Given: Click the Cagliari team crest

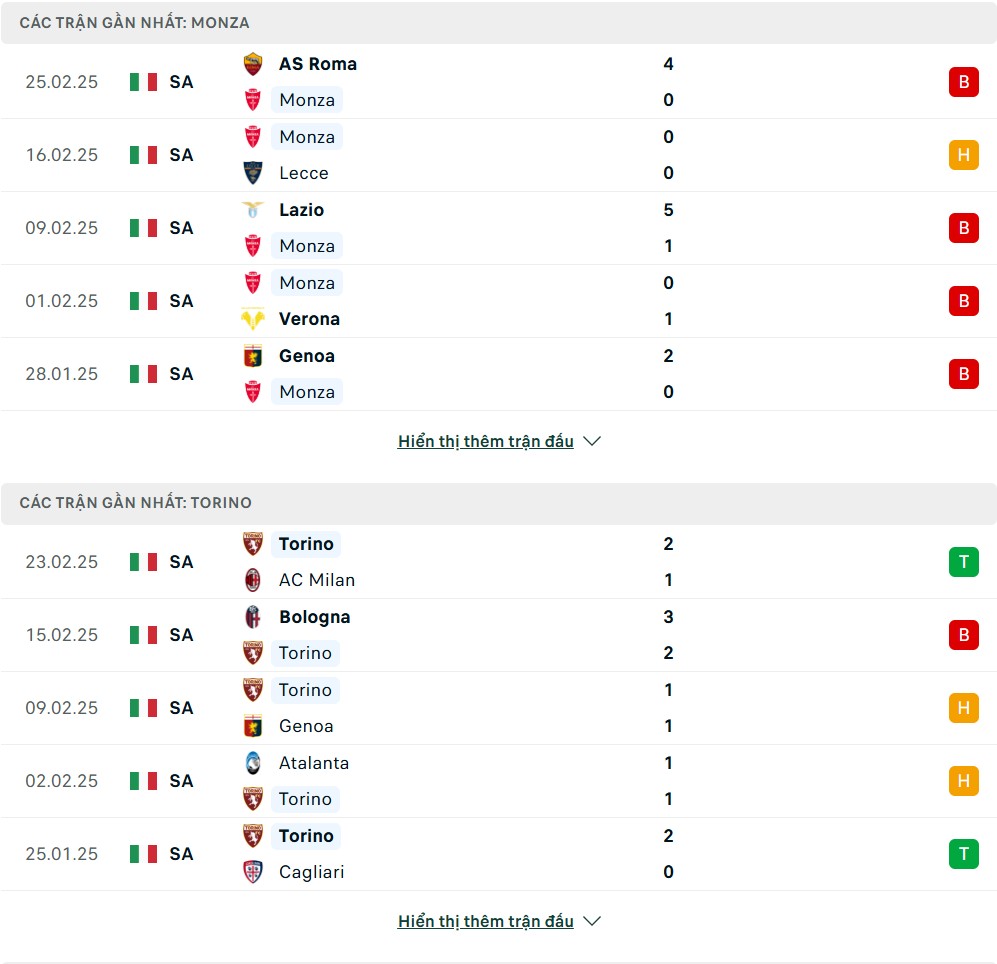Looking at the screenshot, I should (x=253, y=872).
